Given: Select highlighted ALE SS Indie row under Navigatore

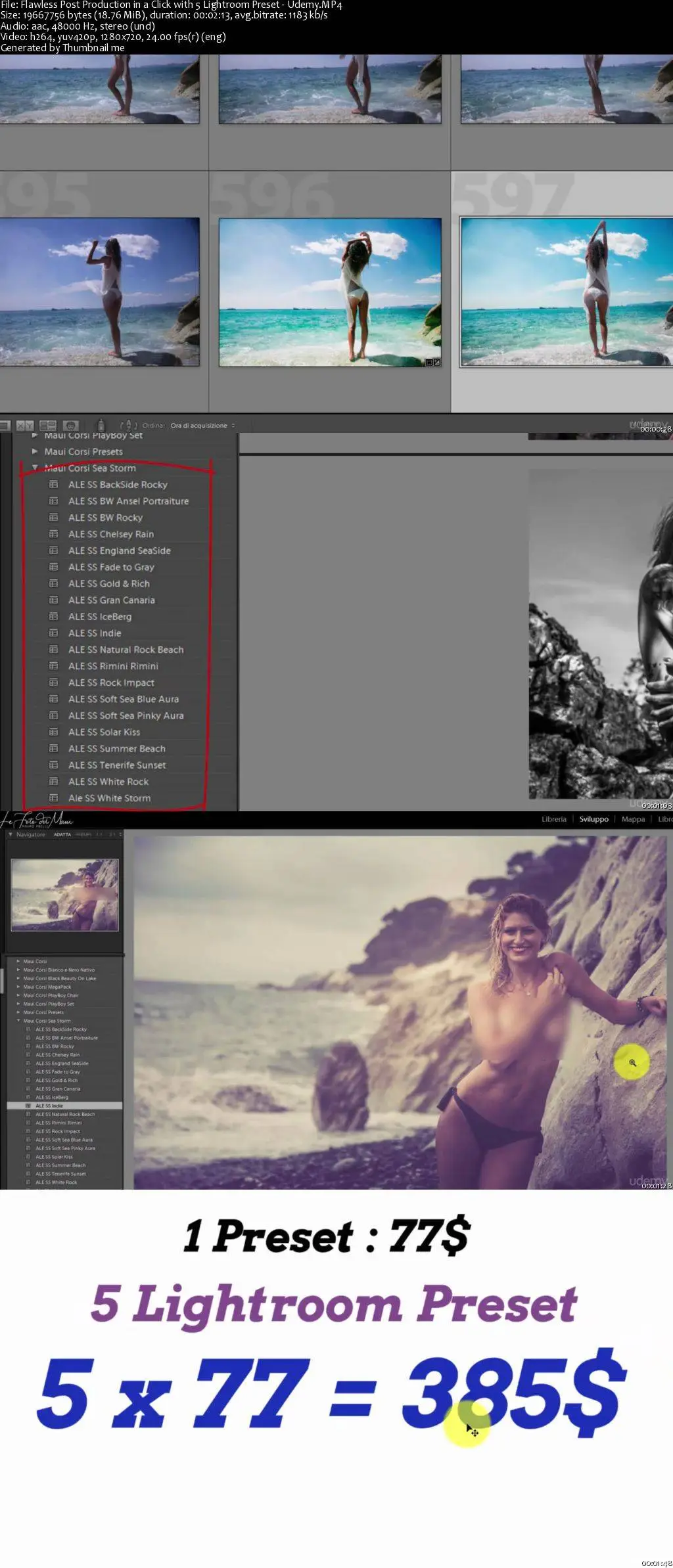Looking at the screenshot, I should (x=64, y=1106).
